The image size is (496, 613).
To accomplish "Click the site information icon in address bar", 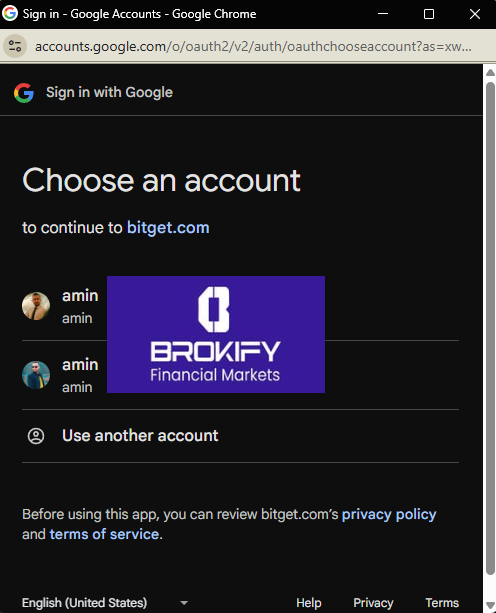I will point(15,46).
